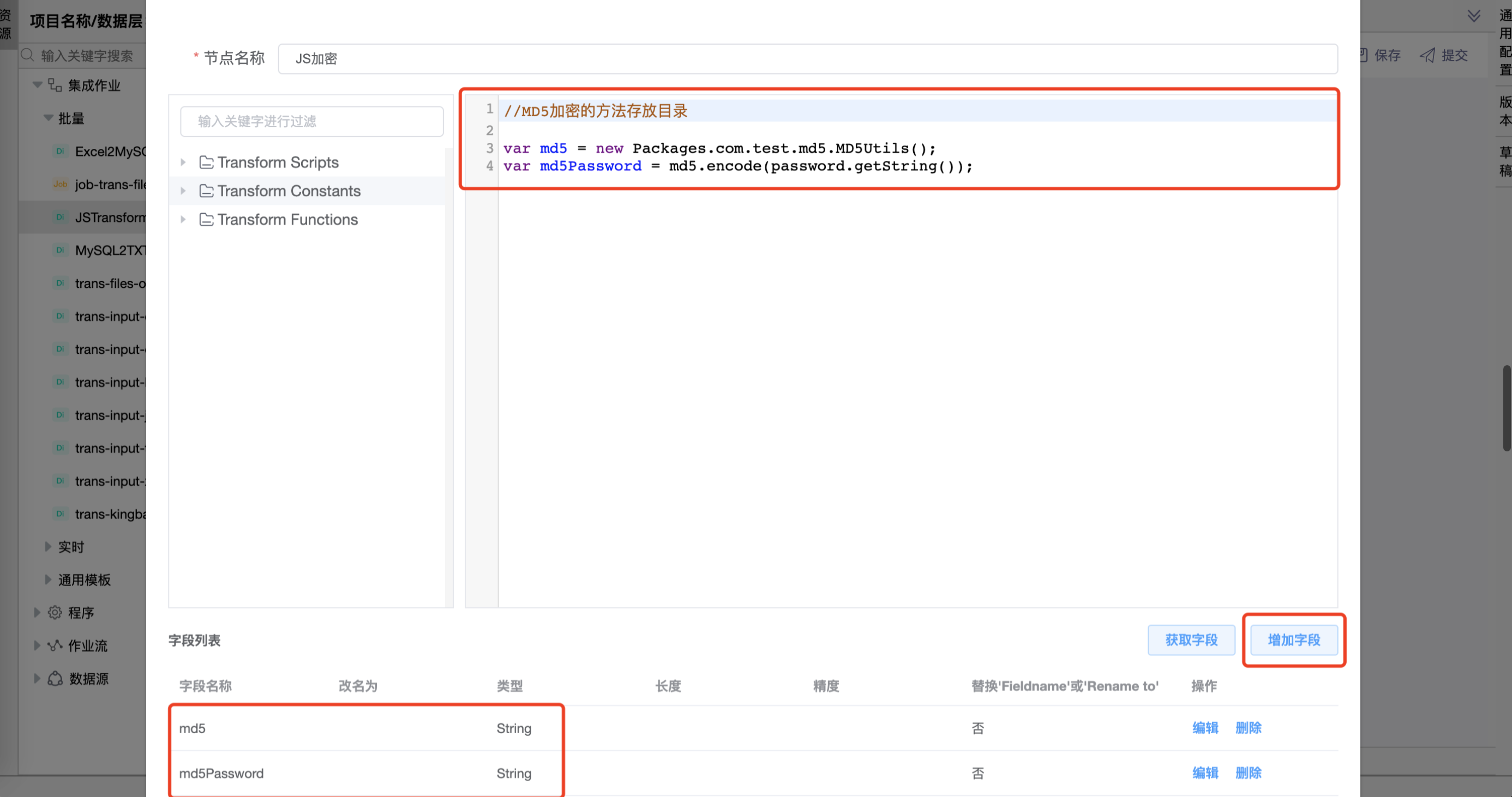Click 删除 link for md5Password row
Image resolution: width=1512 pixels, height=797 pixels.
click(1248, 773)
